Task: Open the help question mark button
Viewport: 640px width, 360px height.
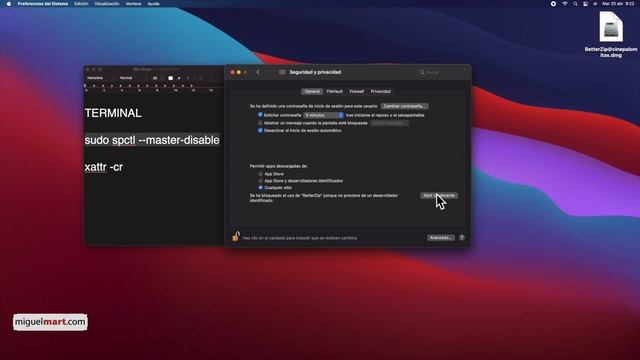Action: pyautogui.click(x=462, y=238)
